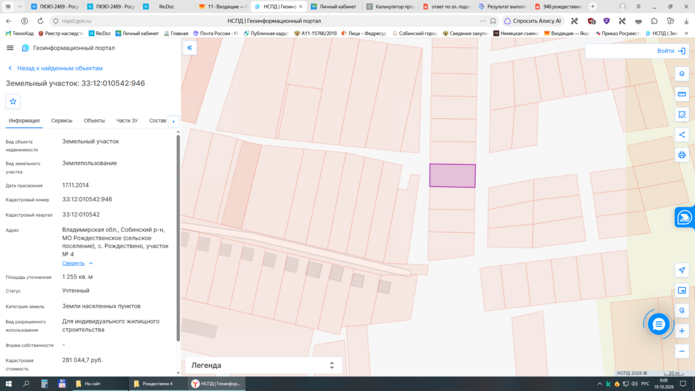Switch to the Части ЗУ tab

click(x=127, y=121)
